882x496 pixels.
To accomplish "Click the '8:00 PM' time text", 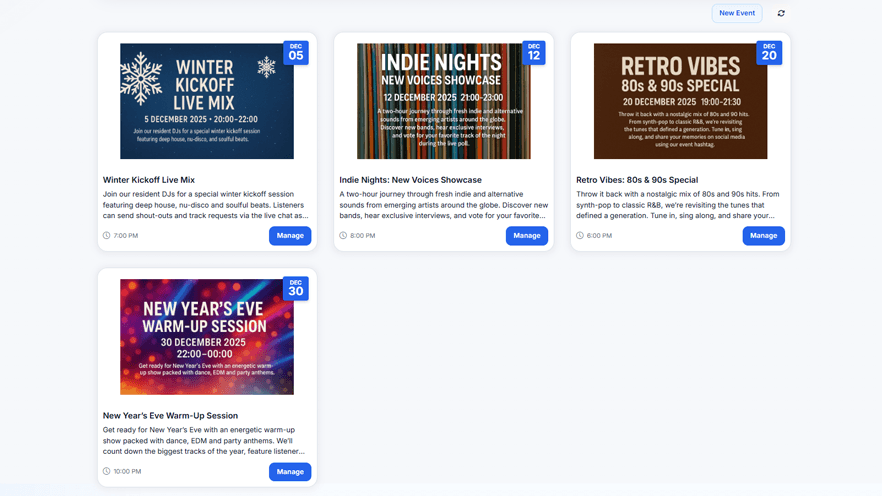I will [x=363, y=236].
